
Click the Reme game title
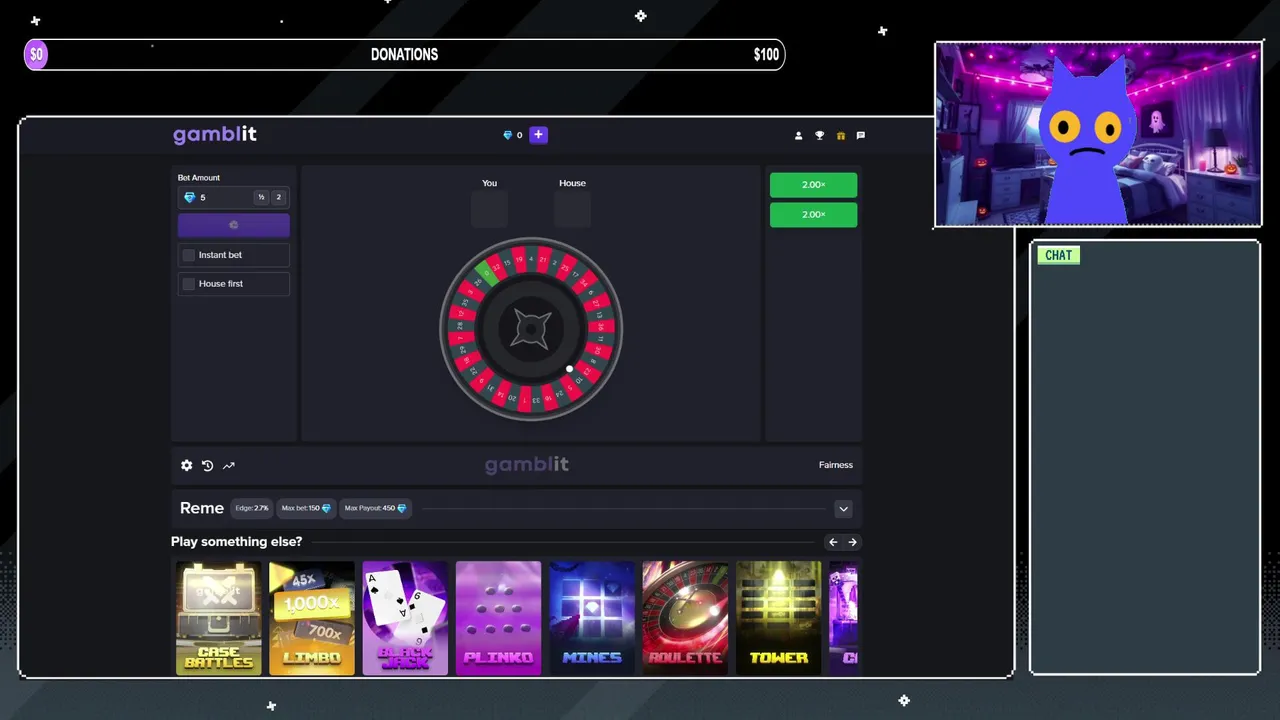click(x=202, y=508)
